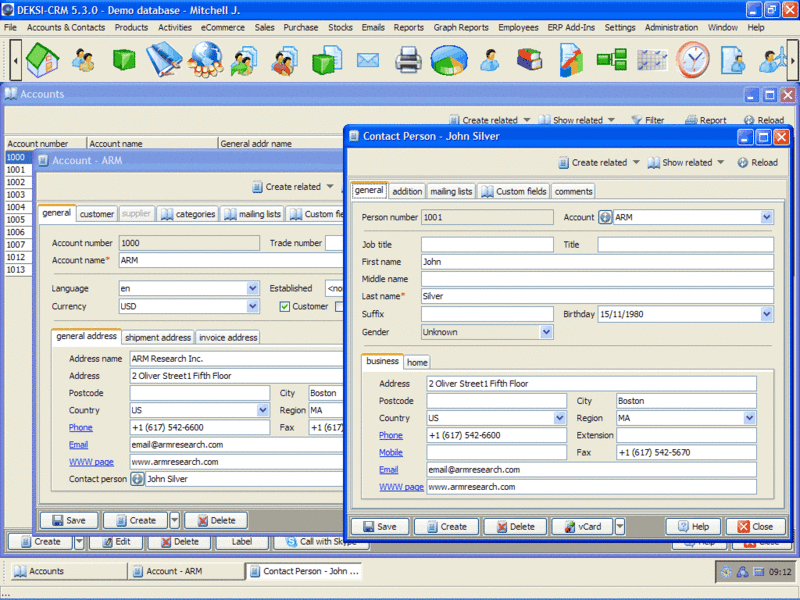The image size is (800, 600).
Task: Open Region dropdown showing MA in Contact Person
Action: [749, 418]
